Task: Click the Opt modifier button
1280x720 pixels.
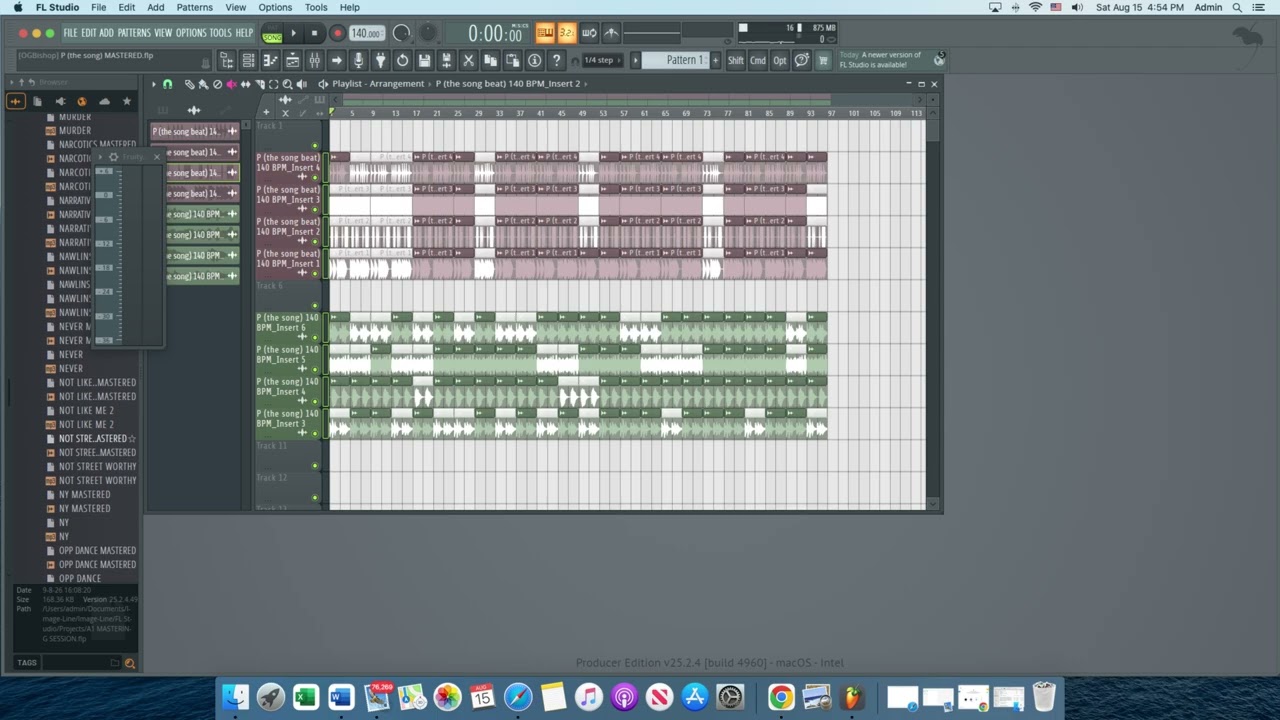Action: tap(780, 60)
